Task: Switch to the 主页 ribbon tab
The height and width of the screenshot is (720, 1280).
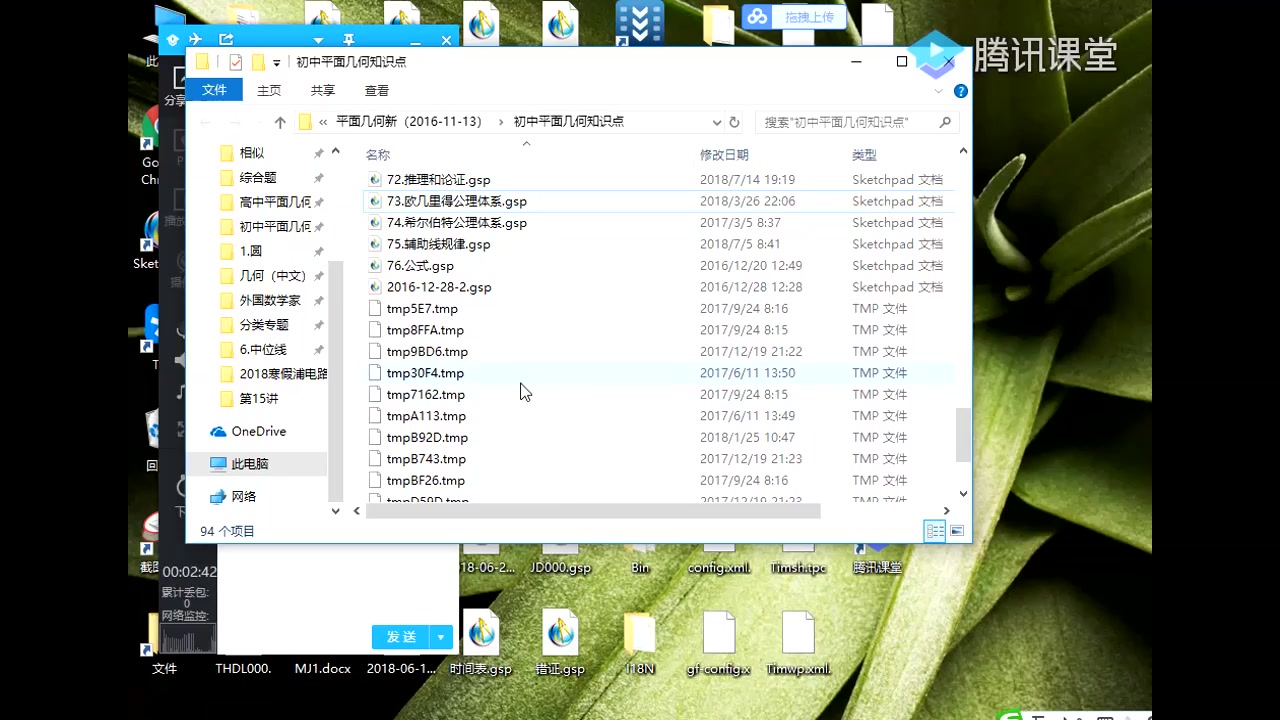Action: pyautogui.click(x=269, y=90)
